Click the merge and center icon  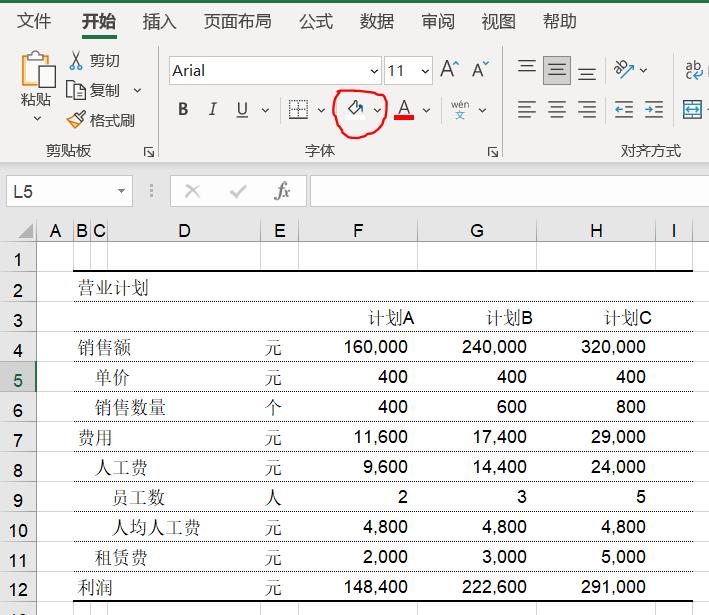pyautogui.click(x=692, y=109)
